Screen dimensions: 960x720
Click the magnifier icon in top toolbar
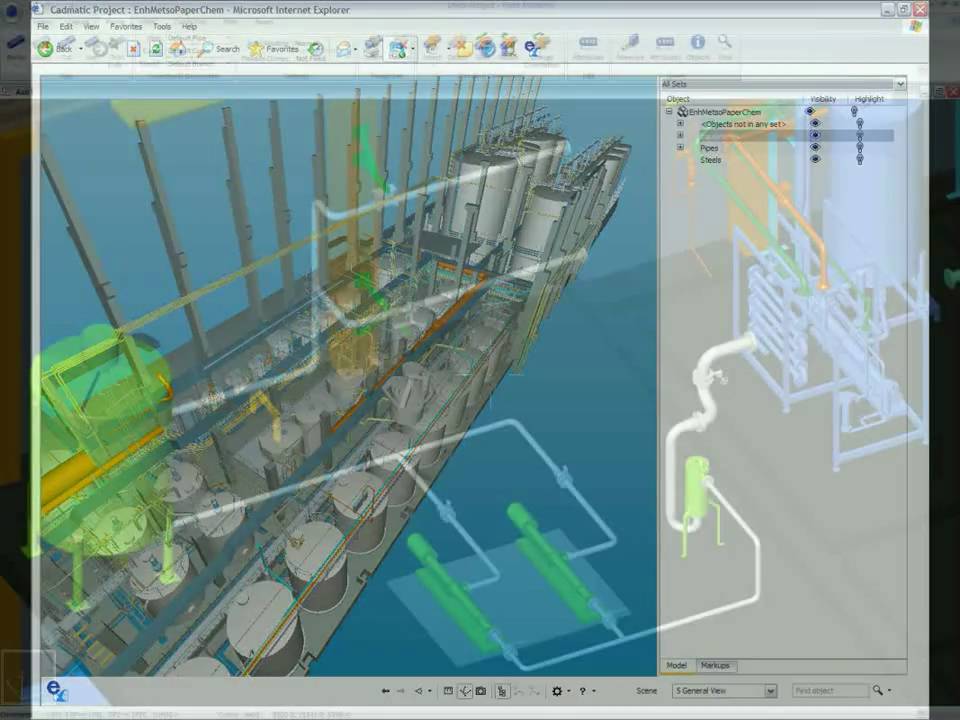[x=724, y=42]
